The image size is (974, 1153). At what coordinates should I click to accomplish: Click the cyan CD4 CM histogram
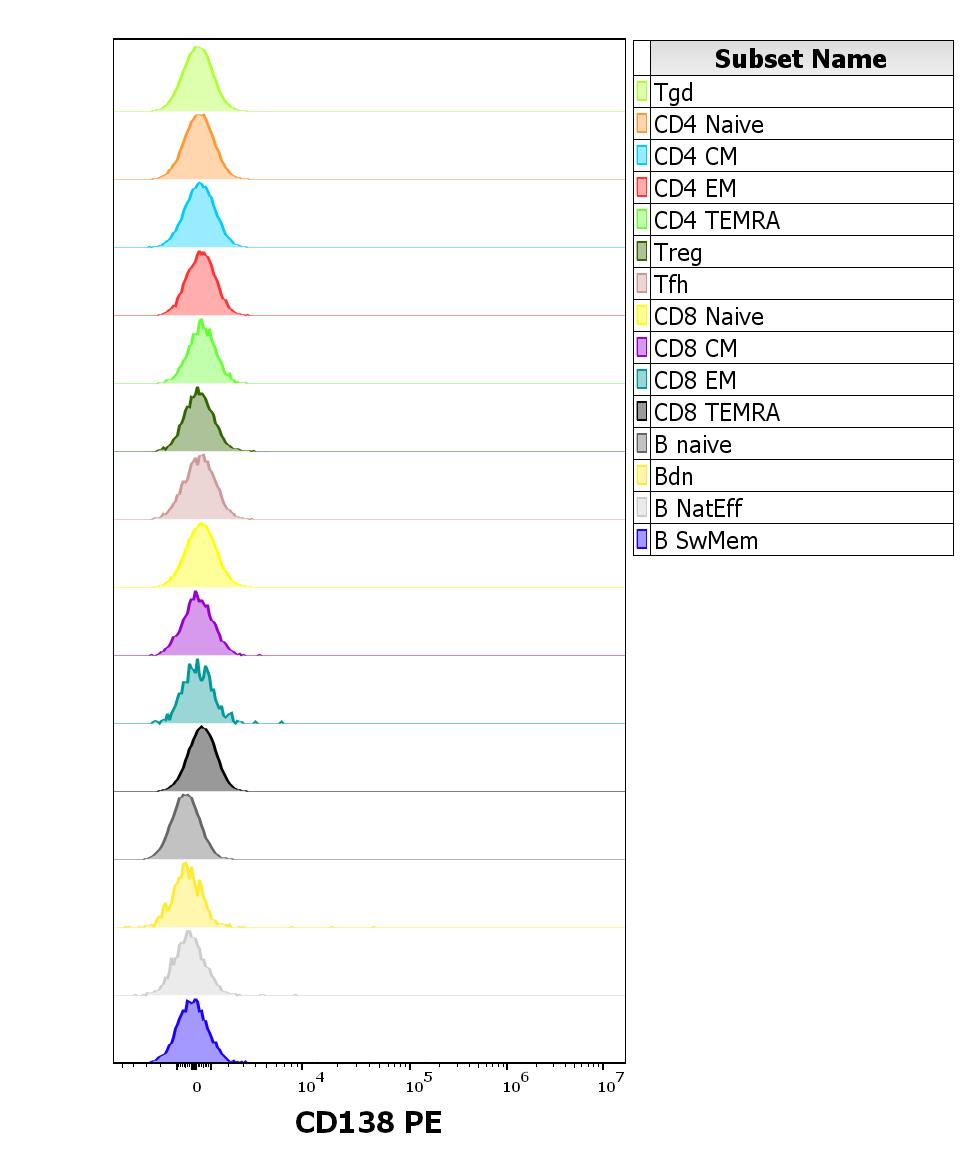click(199, 219)
